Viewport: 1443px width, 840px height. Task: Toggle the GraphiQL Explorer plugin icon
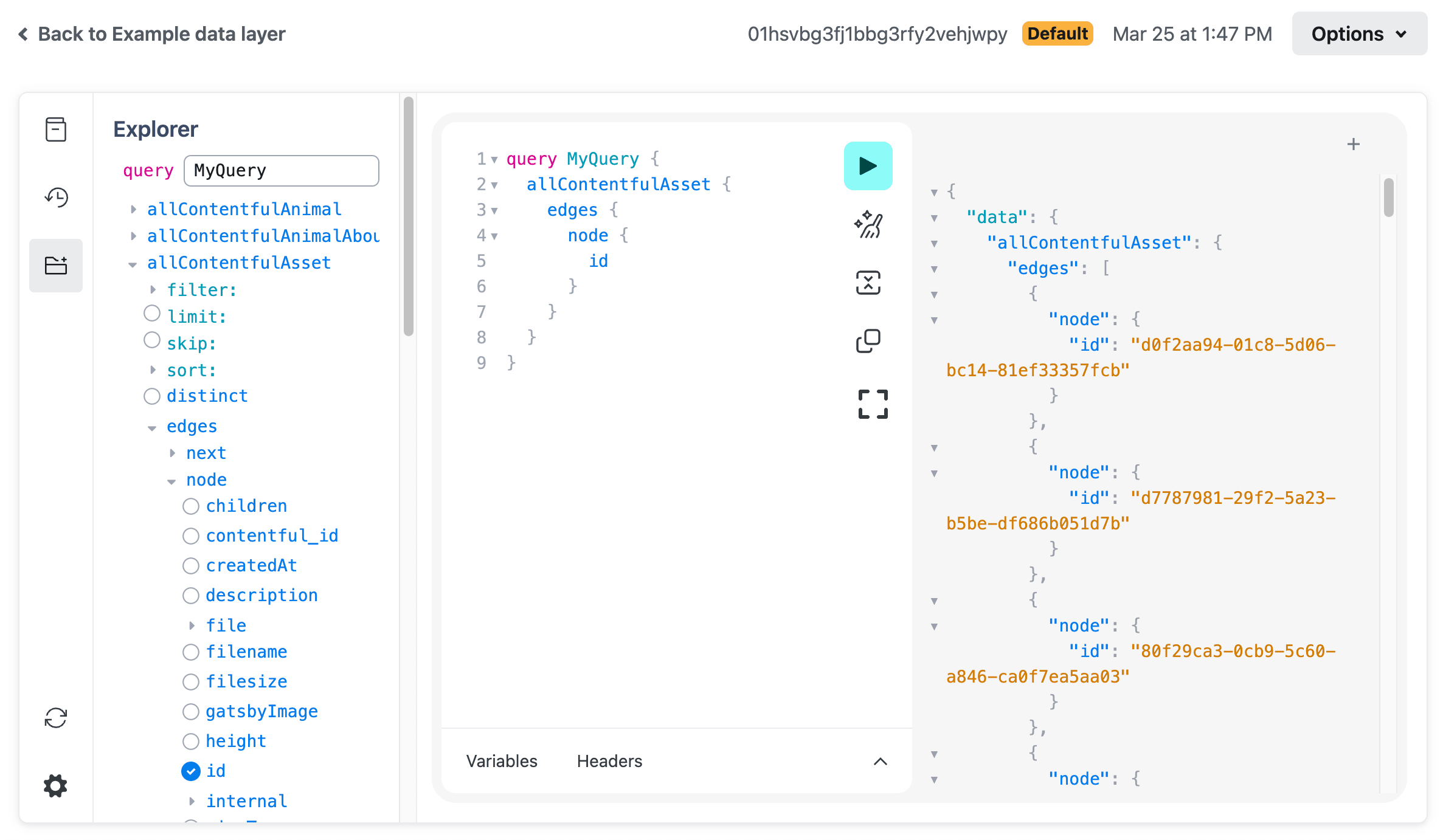tap(56, 266)
